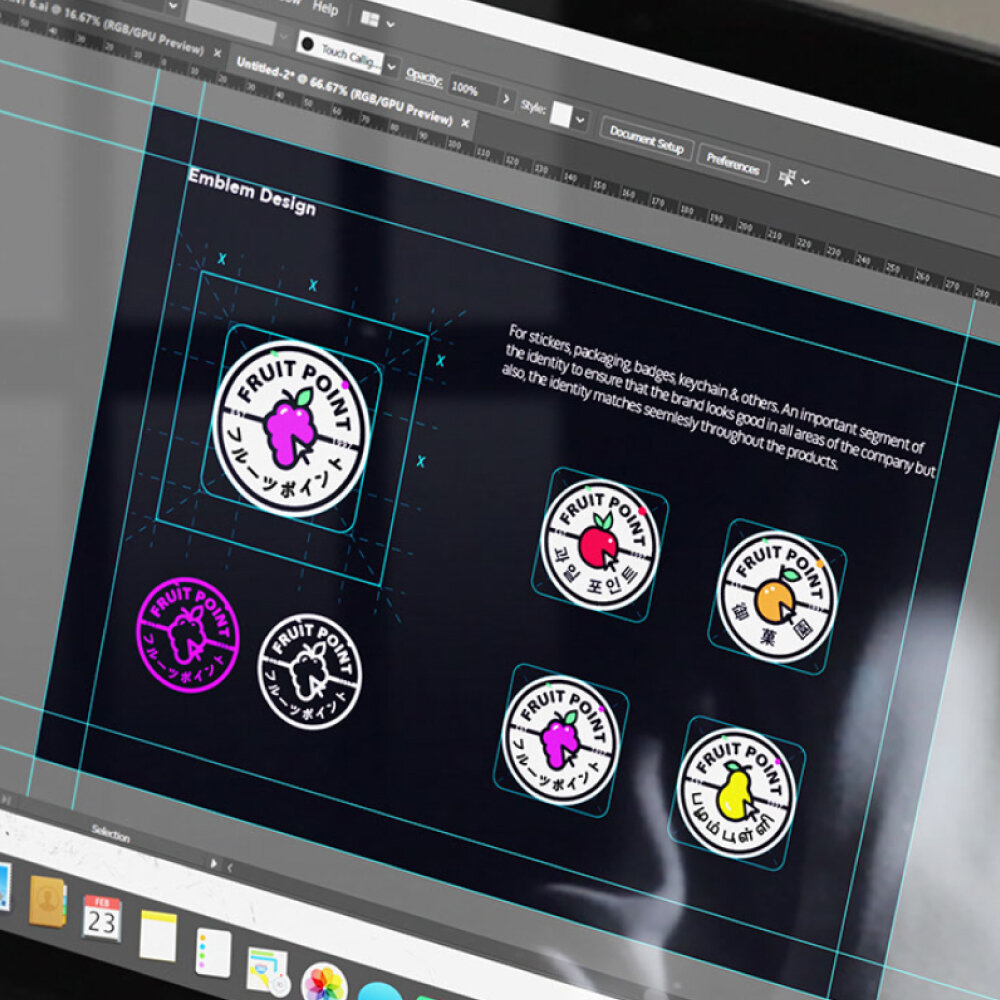The height and width of the screenshot is (1000, 1000).
Task: Click the Document Setup button
Action: 646,140
